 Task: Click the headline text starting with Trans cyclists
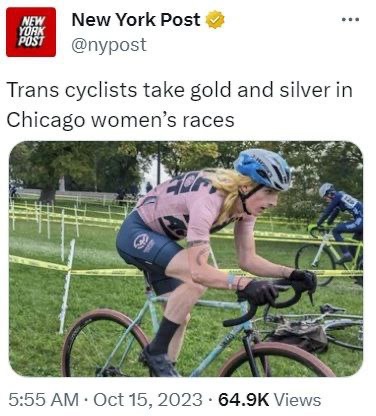[x=179, y=105]
